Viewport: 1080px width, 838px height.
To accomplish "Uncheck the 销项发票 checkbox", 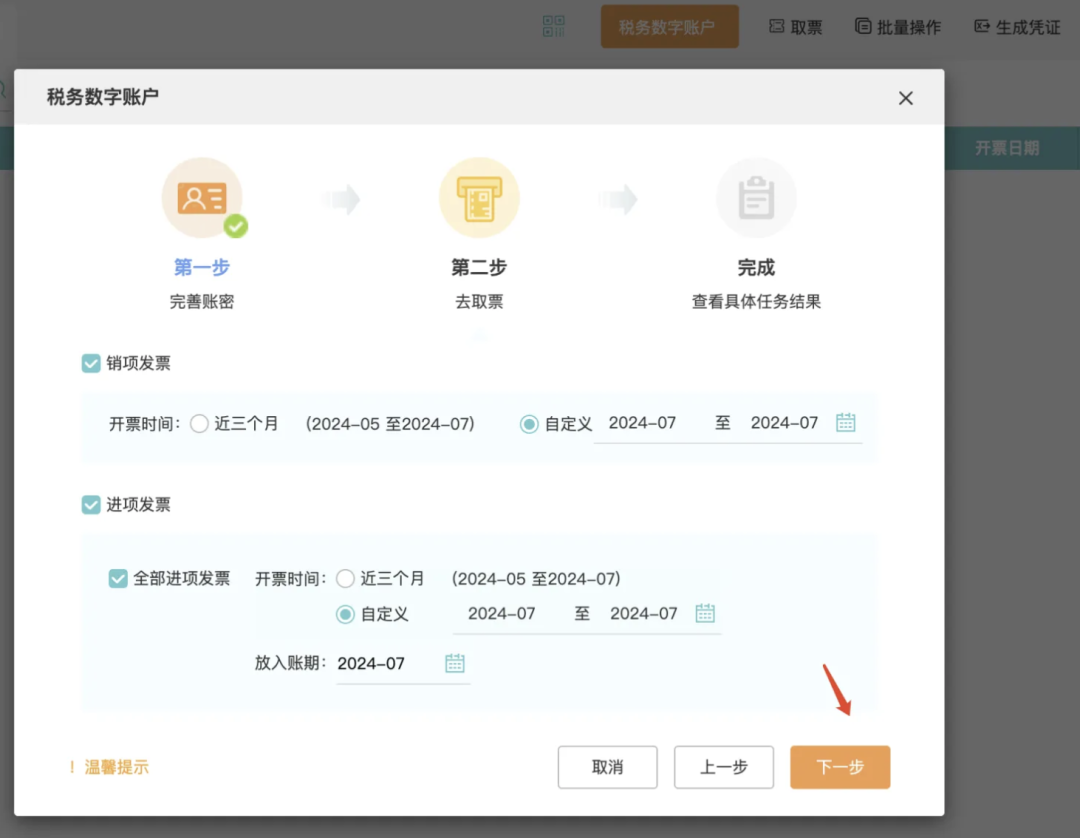I will pos(91,363).
